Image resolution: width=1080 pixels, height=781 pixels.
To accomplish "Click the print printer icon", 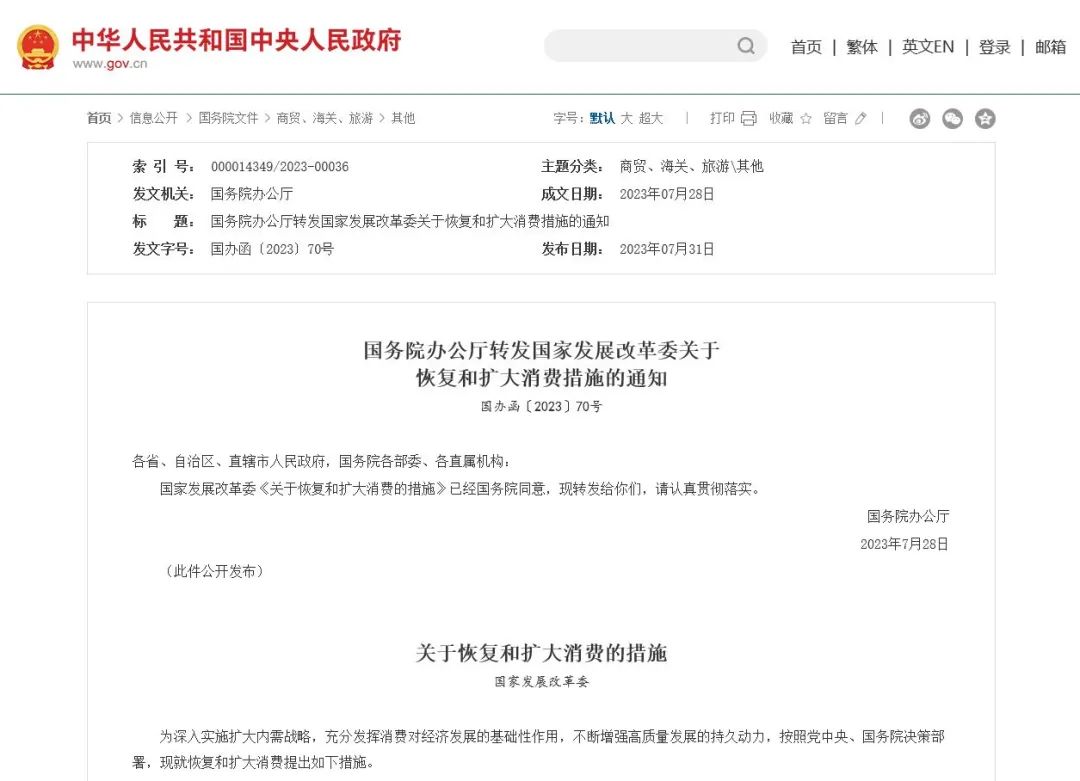I will tap(748, 118).
